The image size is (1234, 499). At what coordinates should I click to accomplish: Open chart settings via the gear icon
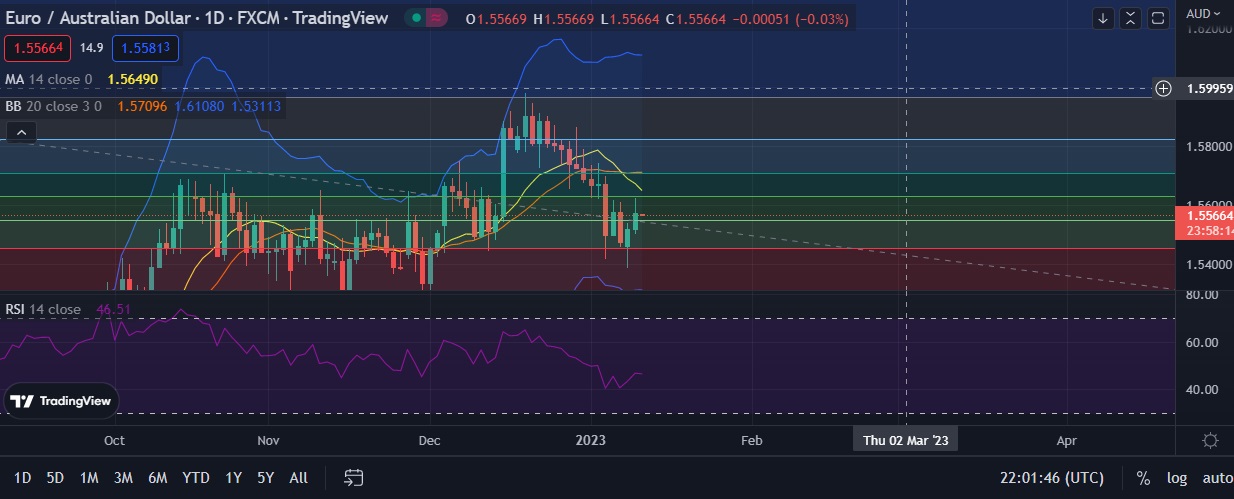coord(1210,441)
